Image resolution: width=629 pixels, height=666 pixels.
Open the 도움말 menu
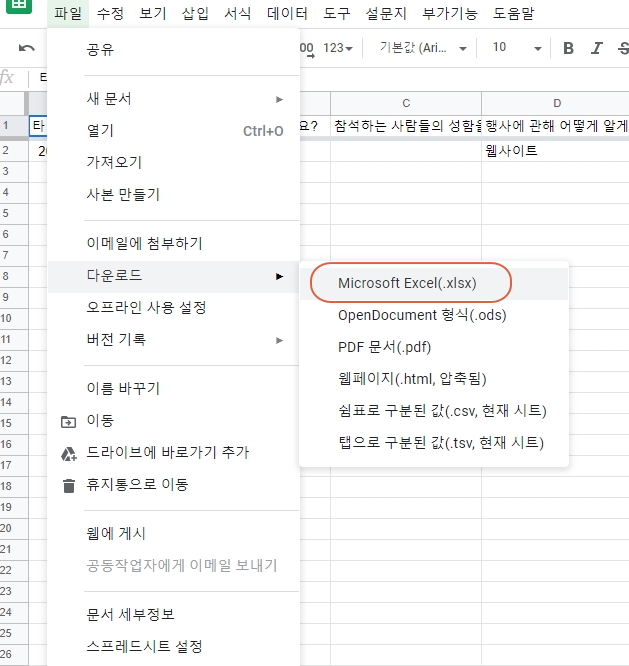point(513,14)
